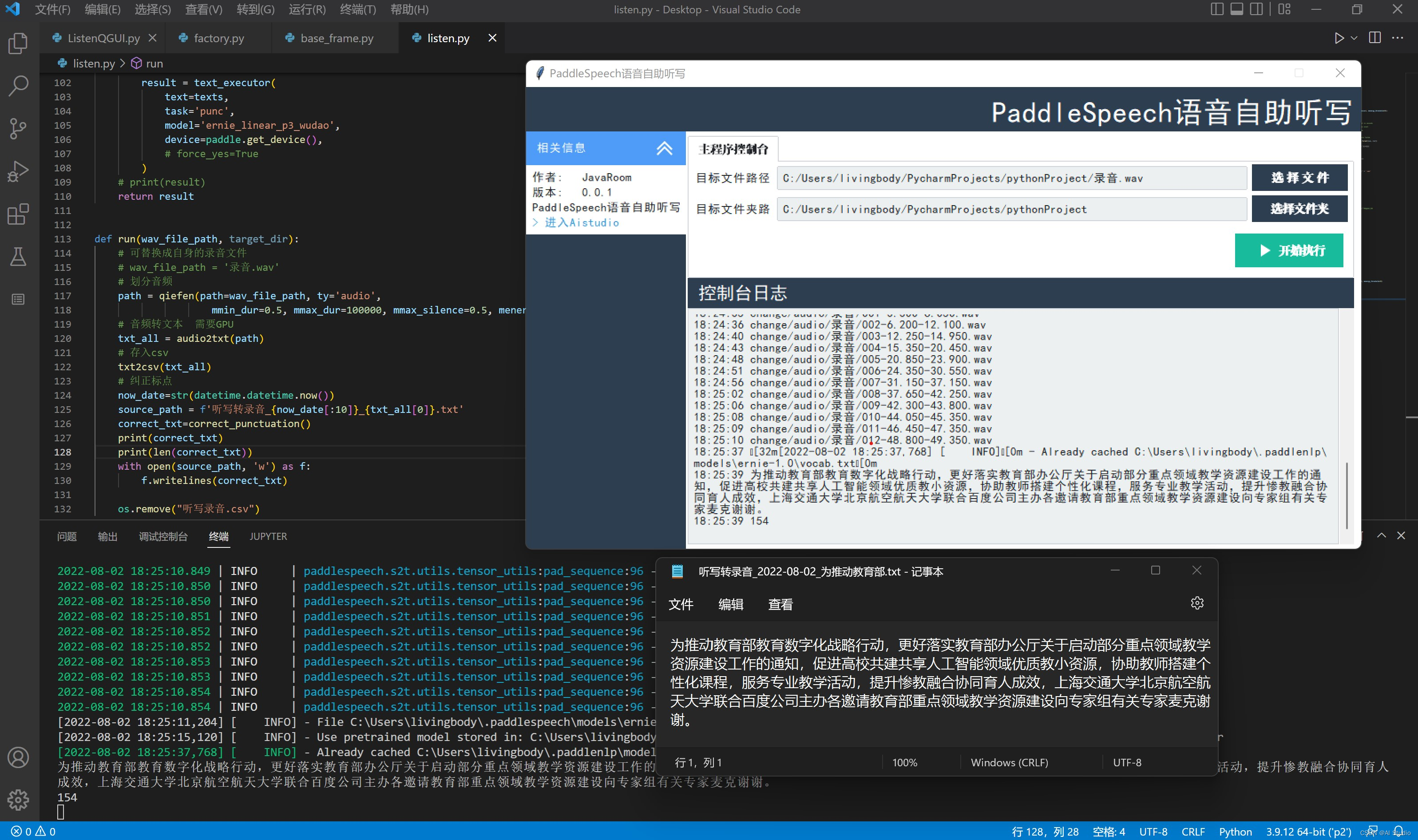
Task: Open the Search view in activity bar
Action: [x=18, y=86]
